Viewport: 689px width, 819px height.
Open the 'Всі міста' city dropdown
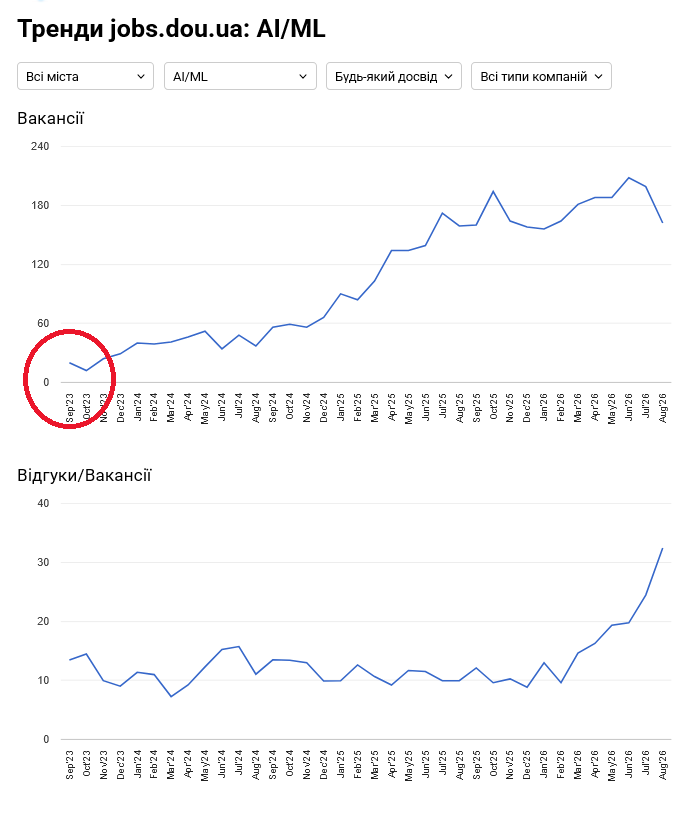coord(85,76)
